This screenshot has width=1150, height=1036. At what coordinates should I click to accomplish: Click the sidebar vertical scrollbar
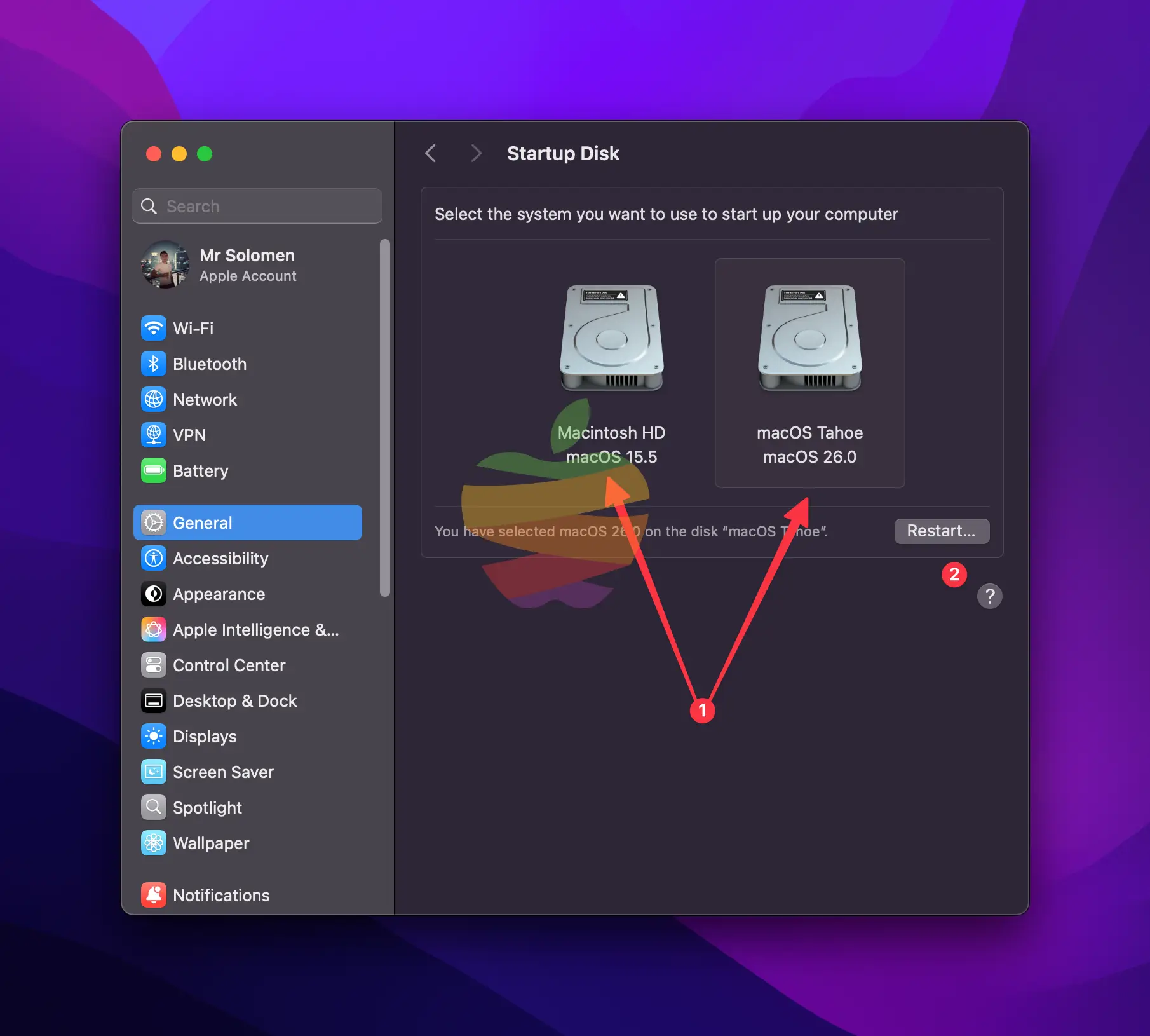point(384,418)
